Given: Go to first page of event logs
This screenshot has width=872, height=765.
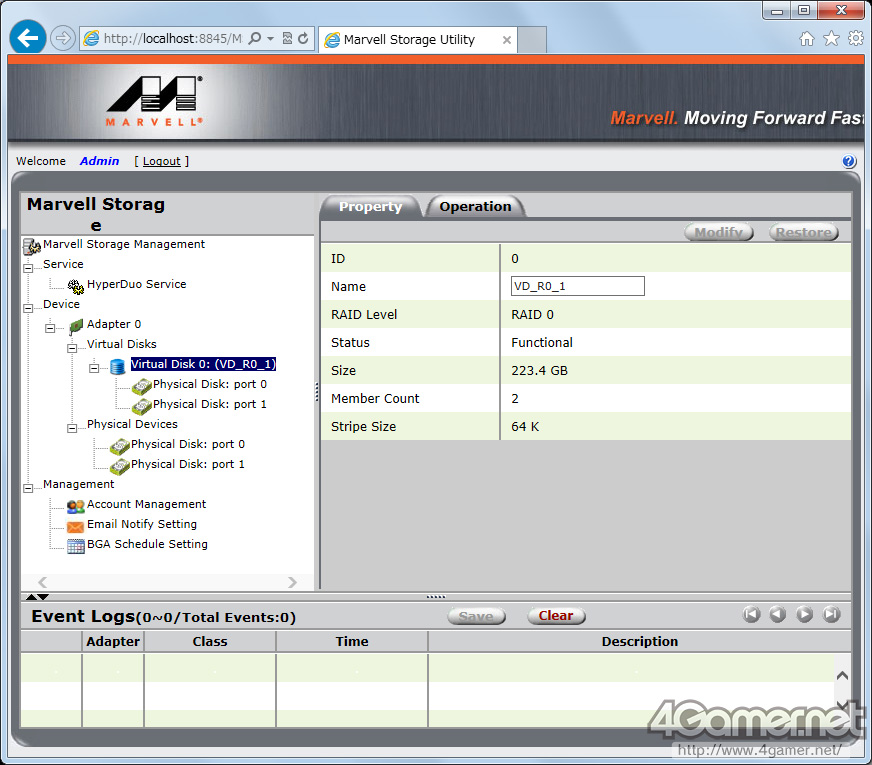Looking at the screenshot, I should click(752, 615).
